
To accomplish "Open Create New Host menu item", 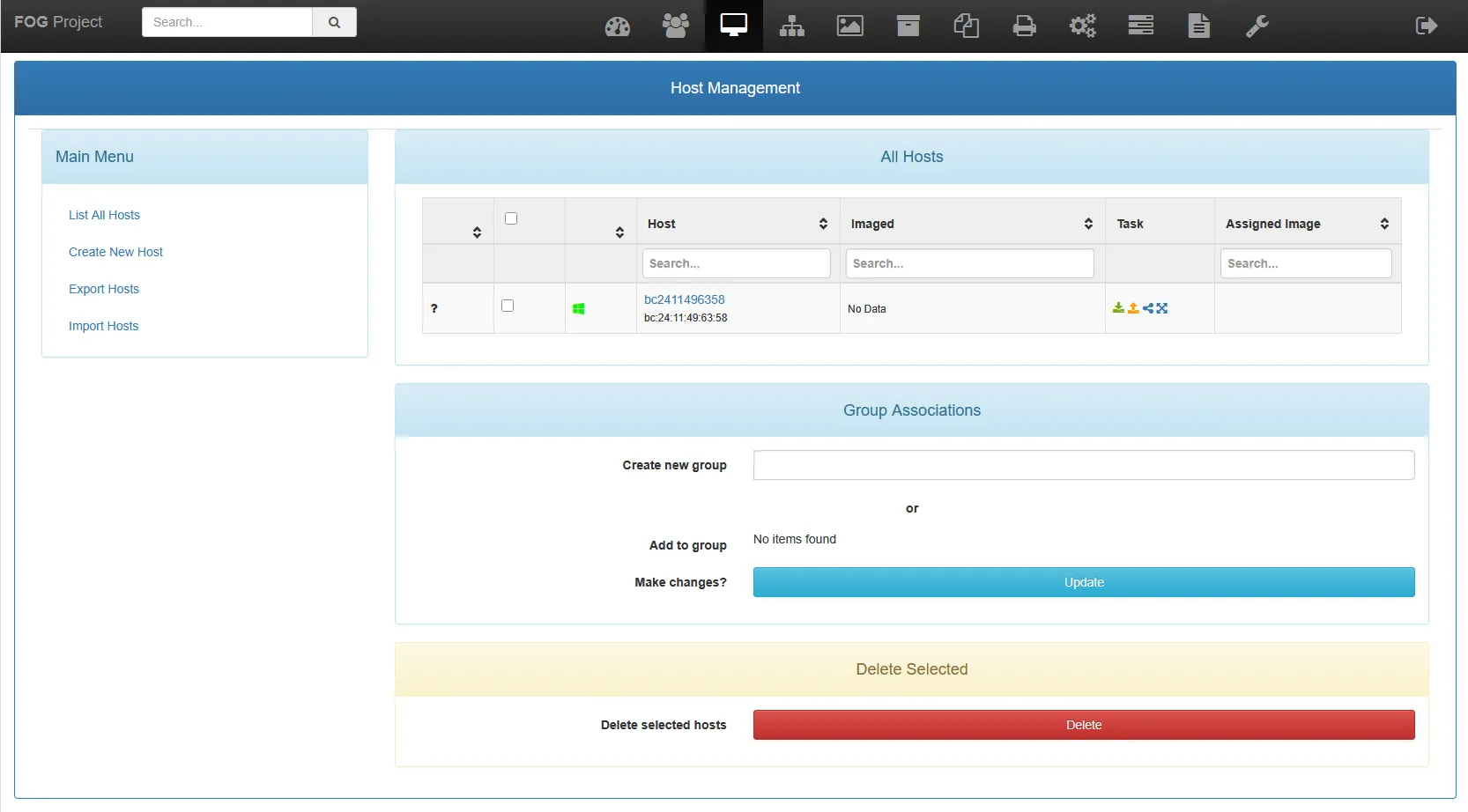I will (115, 252).
